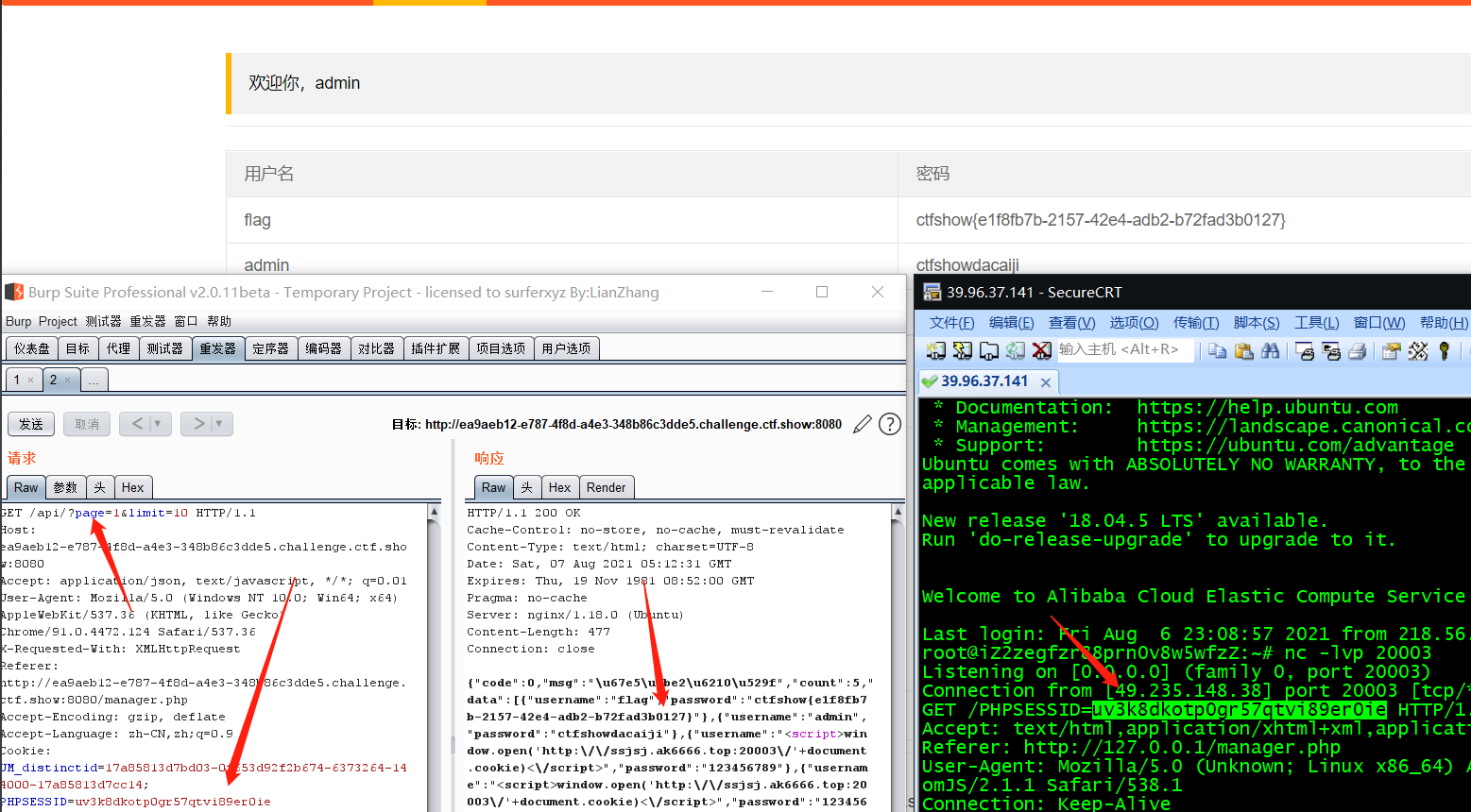
Task: Open 文件(F) menu in SecureCRT
Action: point(951,322)
